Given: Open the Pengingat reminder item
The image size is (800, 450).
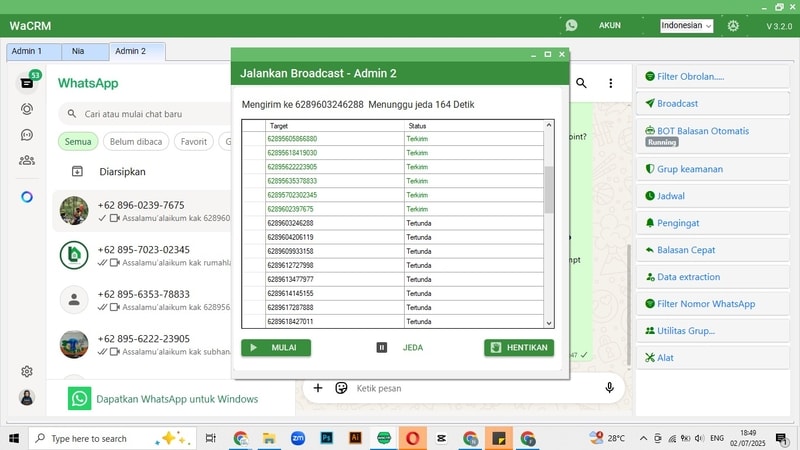Looking at the screenshot, I should [x=713, y=223].
